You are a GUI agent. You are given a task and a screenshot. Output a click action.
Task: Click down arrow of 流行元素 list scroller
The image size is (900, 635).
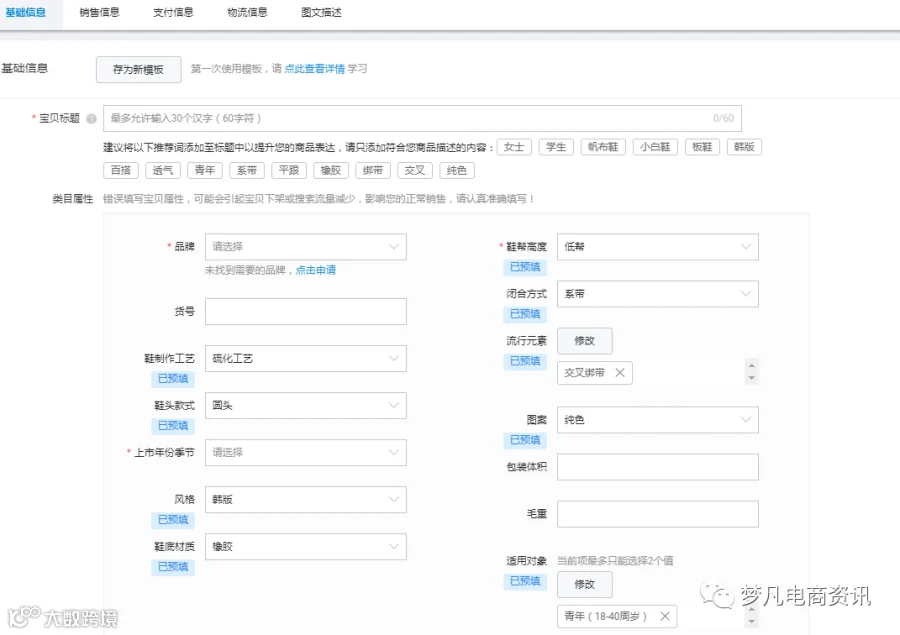click(x=751, y=378)
